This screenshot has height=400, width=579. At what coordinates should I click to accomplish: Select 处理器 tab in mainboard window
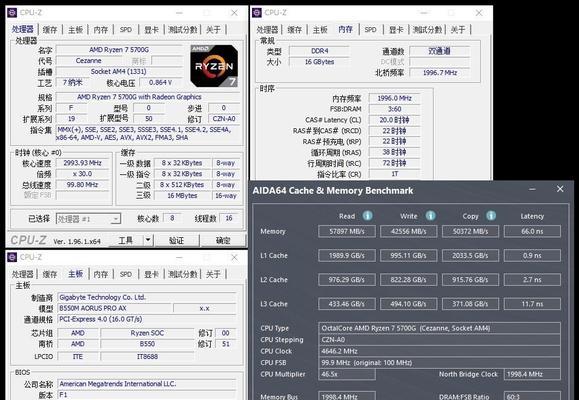point(23,274)
